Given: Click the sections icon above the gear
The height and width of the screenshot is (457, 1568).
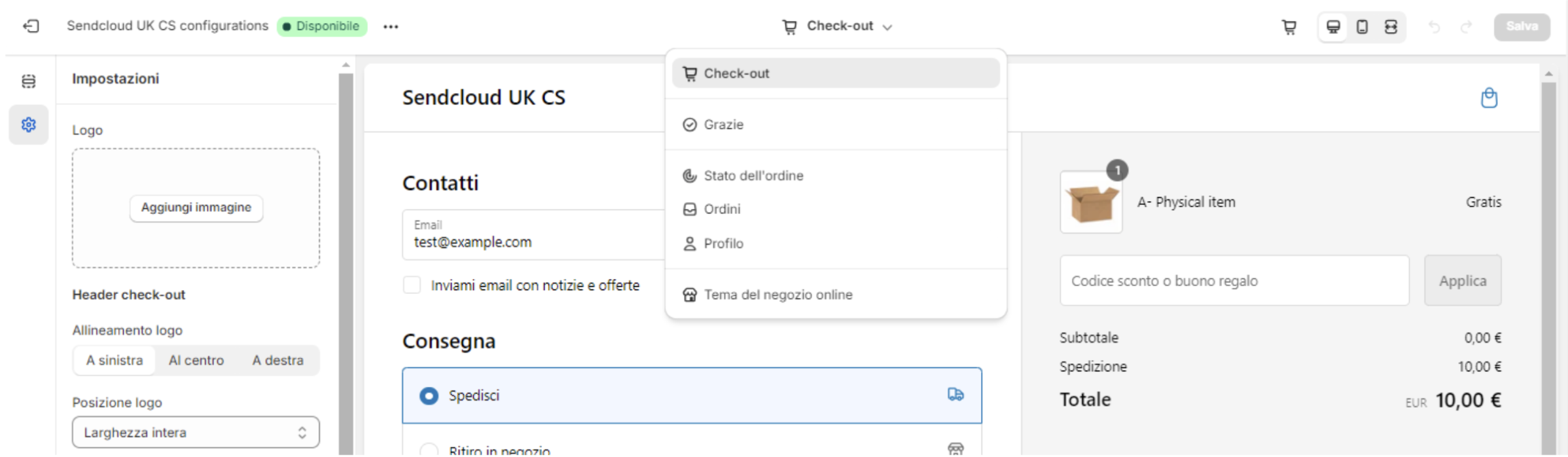Looking at the screenshot, I should point(28,80).
